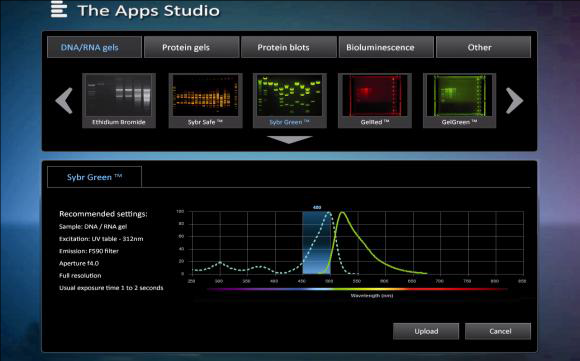Pick the GelGreen application thumbnail

click(459, 100)
